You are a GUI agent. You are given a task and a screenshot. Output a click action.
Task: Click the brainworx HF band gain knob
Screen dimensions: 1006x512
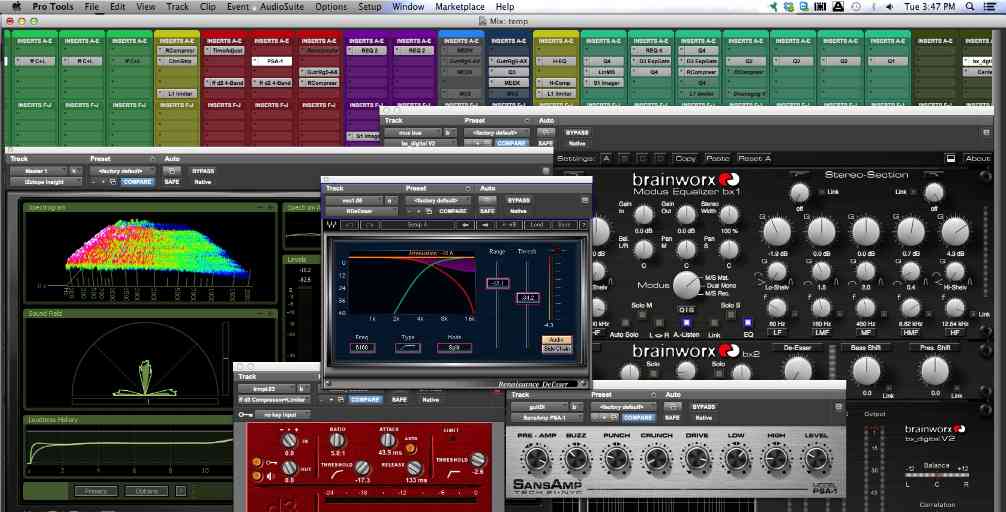tap(955, 231)
